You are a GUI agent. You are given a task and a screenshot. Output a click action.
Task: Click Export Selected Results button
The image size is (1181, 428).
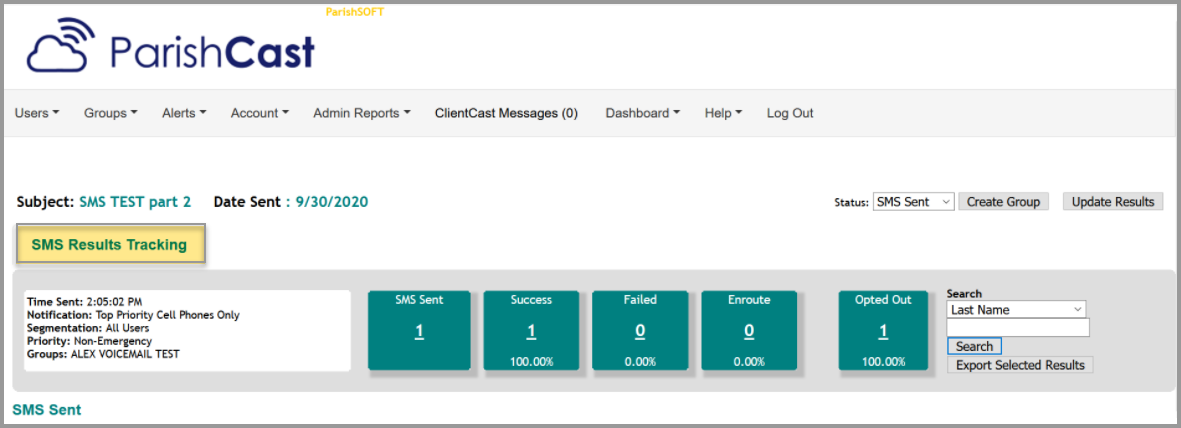pyautogui.click(x=1020, y=365)
